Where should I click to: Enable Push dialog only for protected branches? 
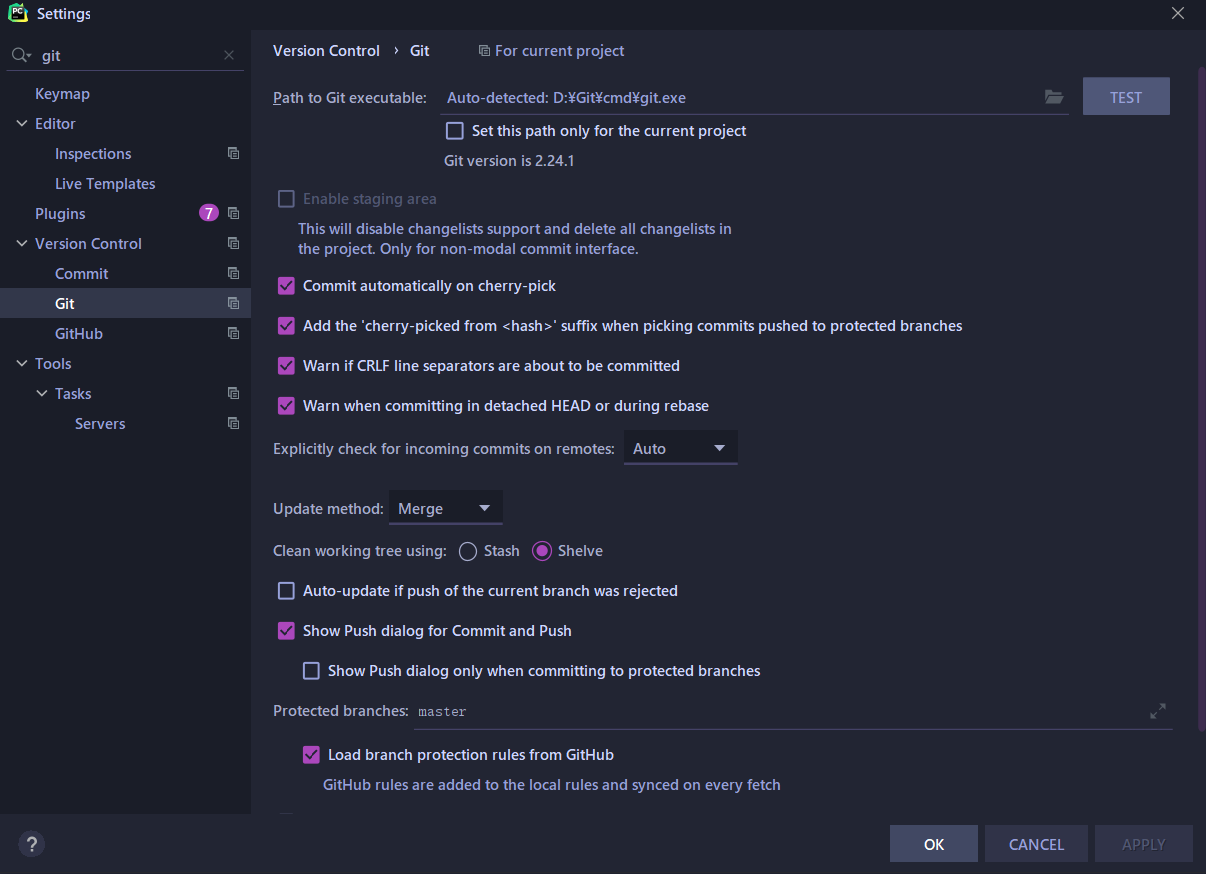(x=311, y=671)
